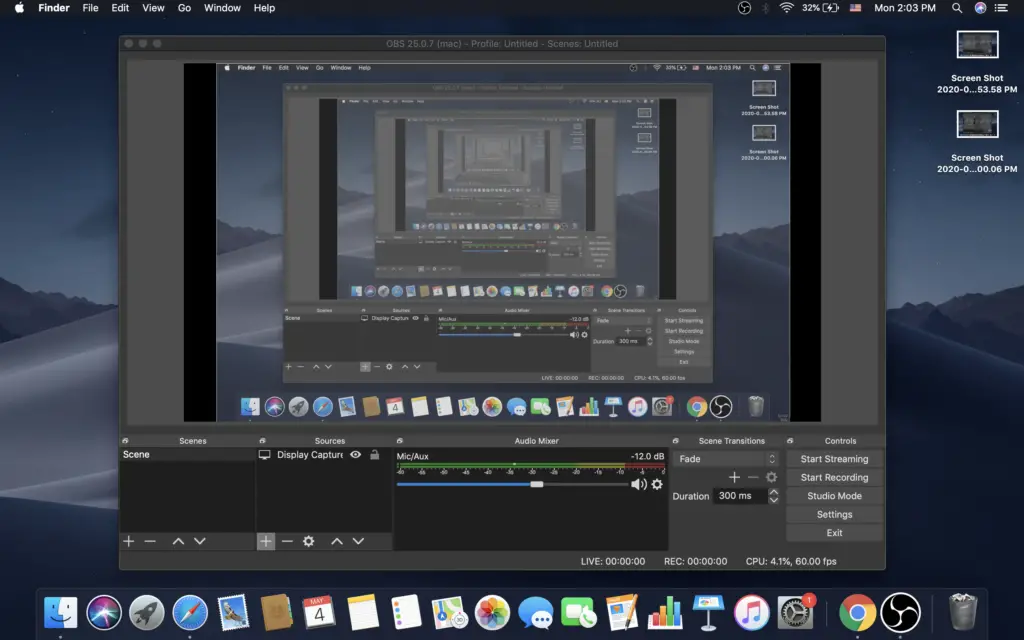This screenshot has width=1024, height=640.
Task: Launch Safari from the Dock
Action: click(190, 613)
